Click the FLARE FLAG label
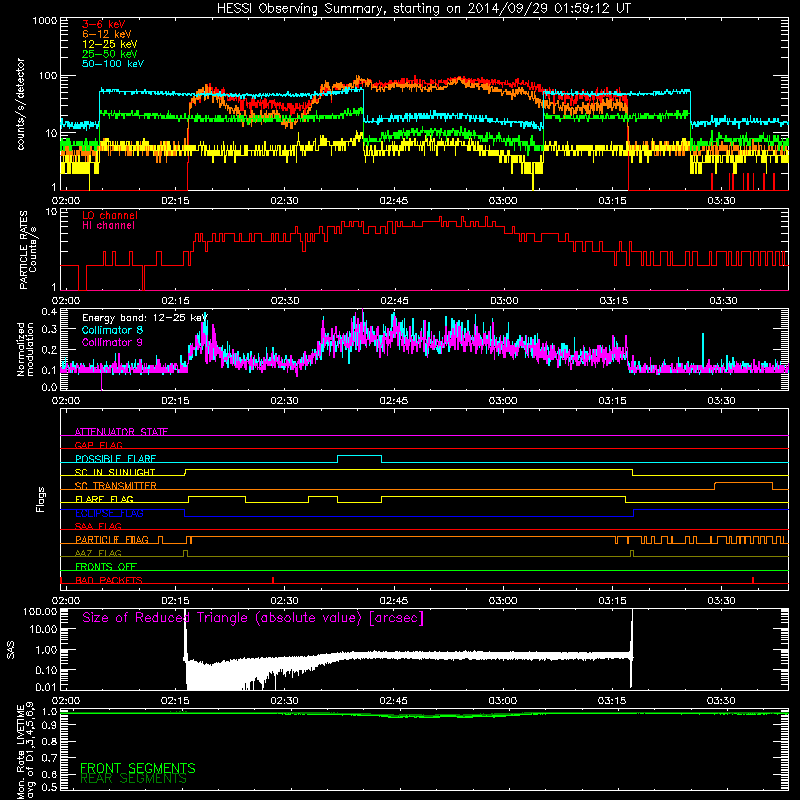The image size is (800, 800). point(104,499)
